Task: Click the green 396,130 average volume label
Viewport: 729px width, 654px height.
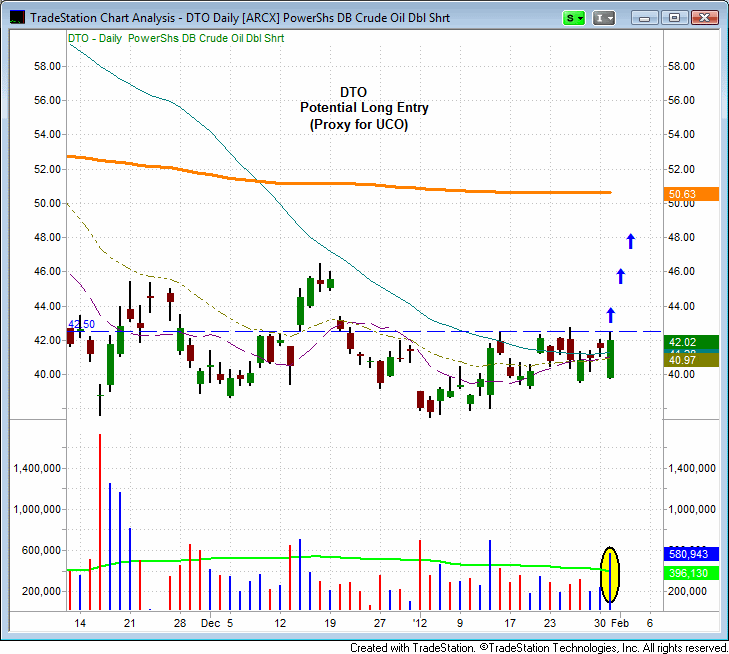Action: pos(691,573)
